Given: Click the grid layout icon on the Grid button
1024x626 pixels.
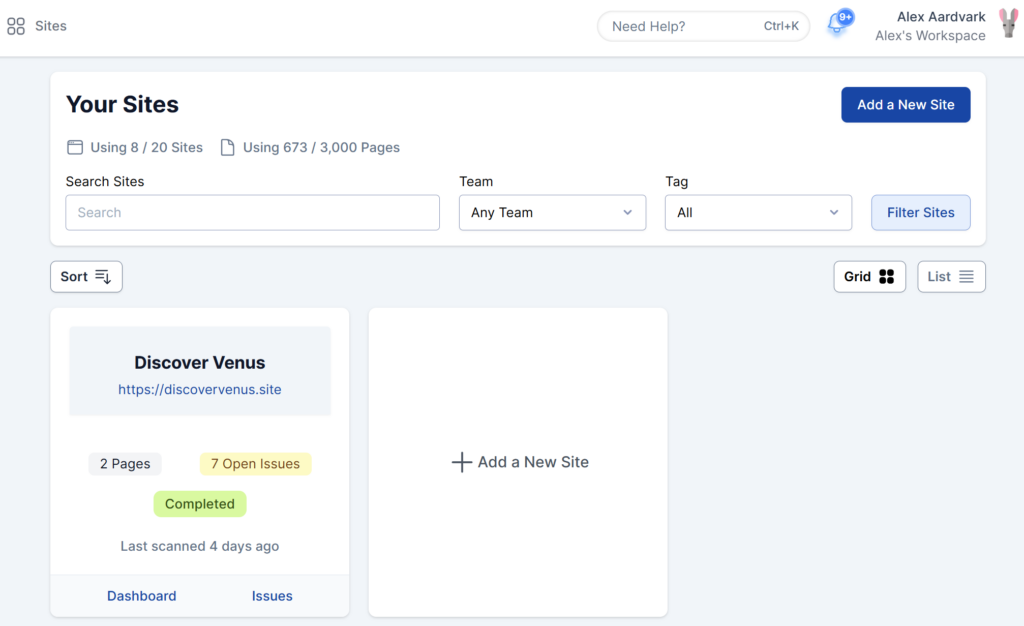Looking at the screenshot, I should click(888, 276).
